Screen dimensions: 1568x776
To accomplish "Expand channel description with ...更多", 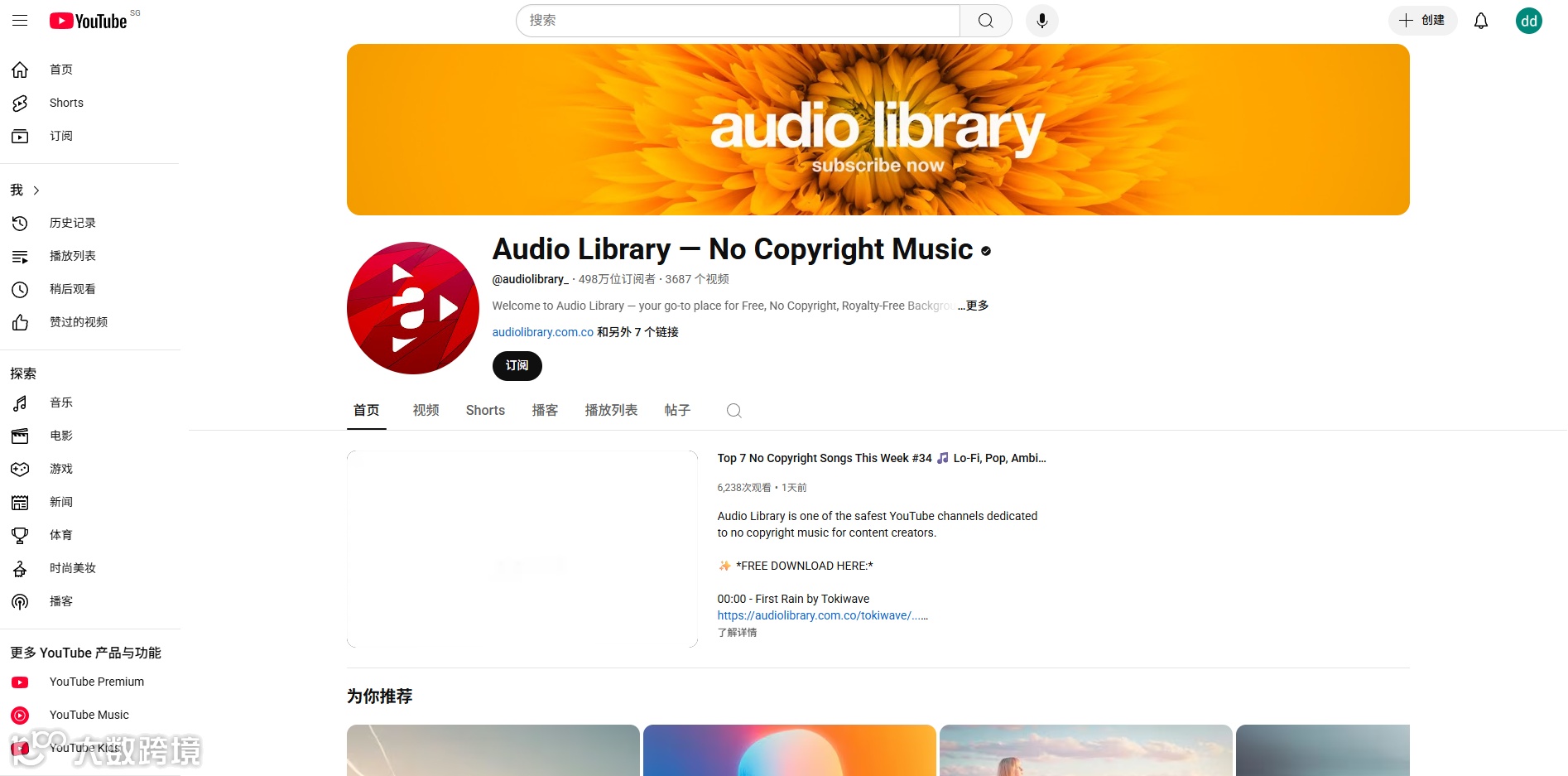I will [973, 306].
